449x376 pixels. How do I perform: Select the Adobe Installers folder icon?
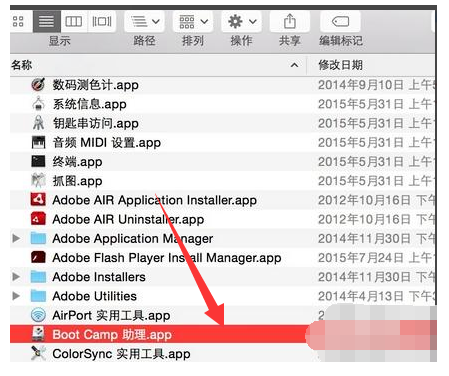[38, 277]
